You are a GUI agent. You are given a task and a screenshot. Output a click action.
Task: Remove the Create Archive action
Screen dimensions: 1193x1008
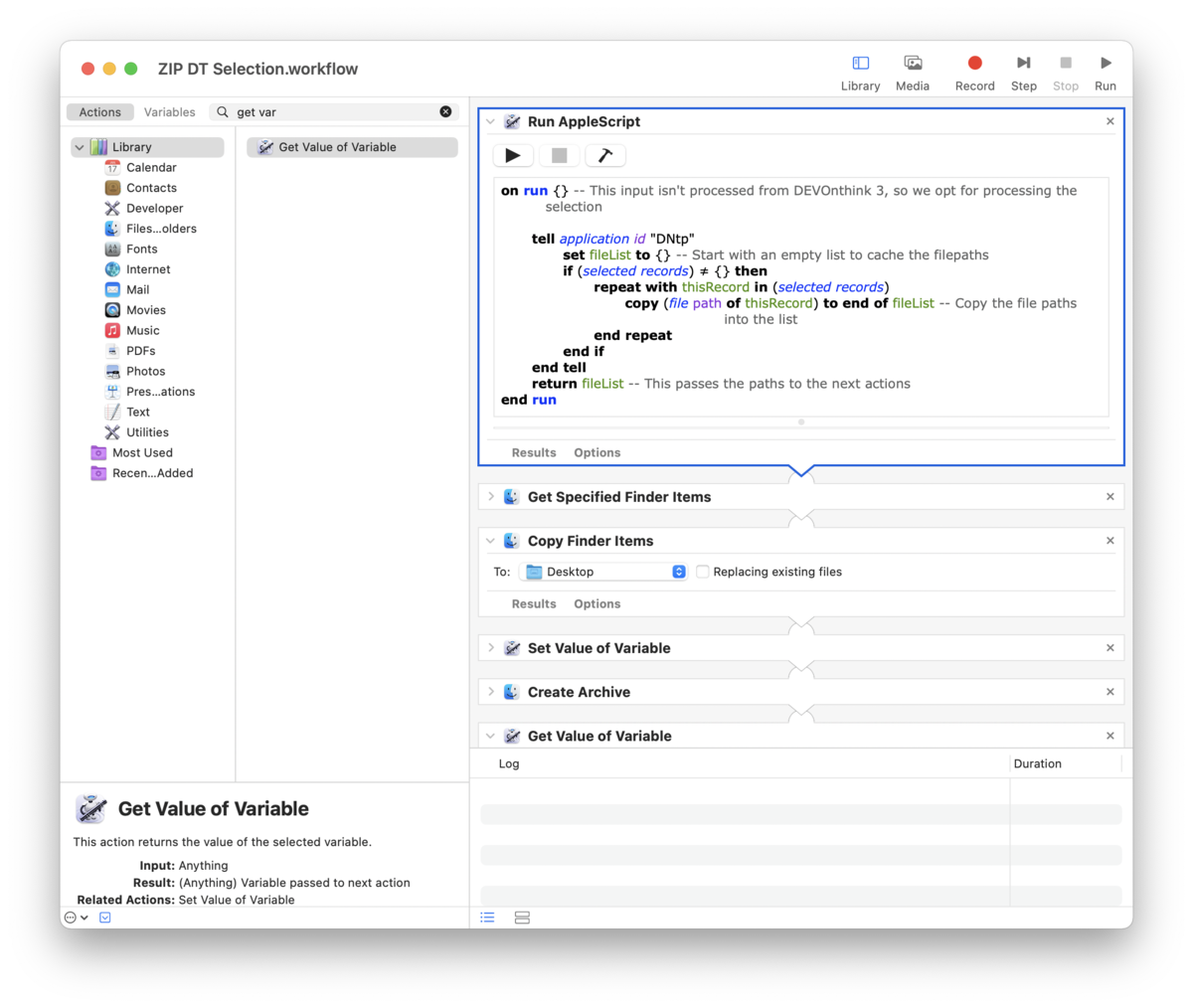[1110, 692]
